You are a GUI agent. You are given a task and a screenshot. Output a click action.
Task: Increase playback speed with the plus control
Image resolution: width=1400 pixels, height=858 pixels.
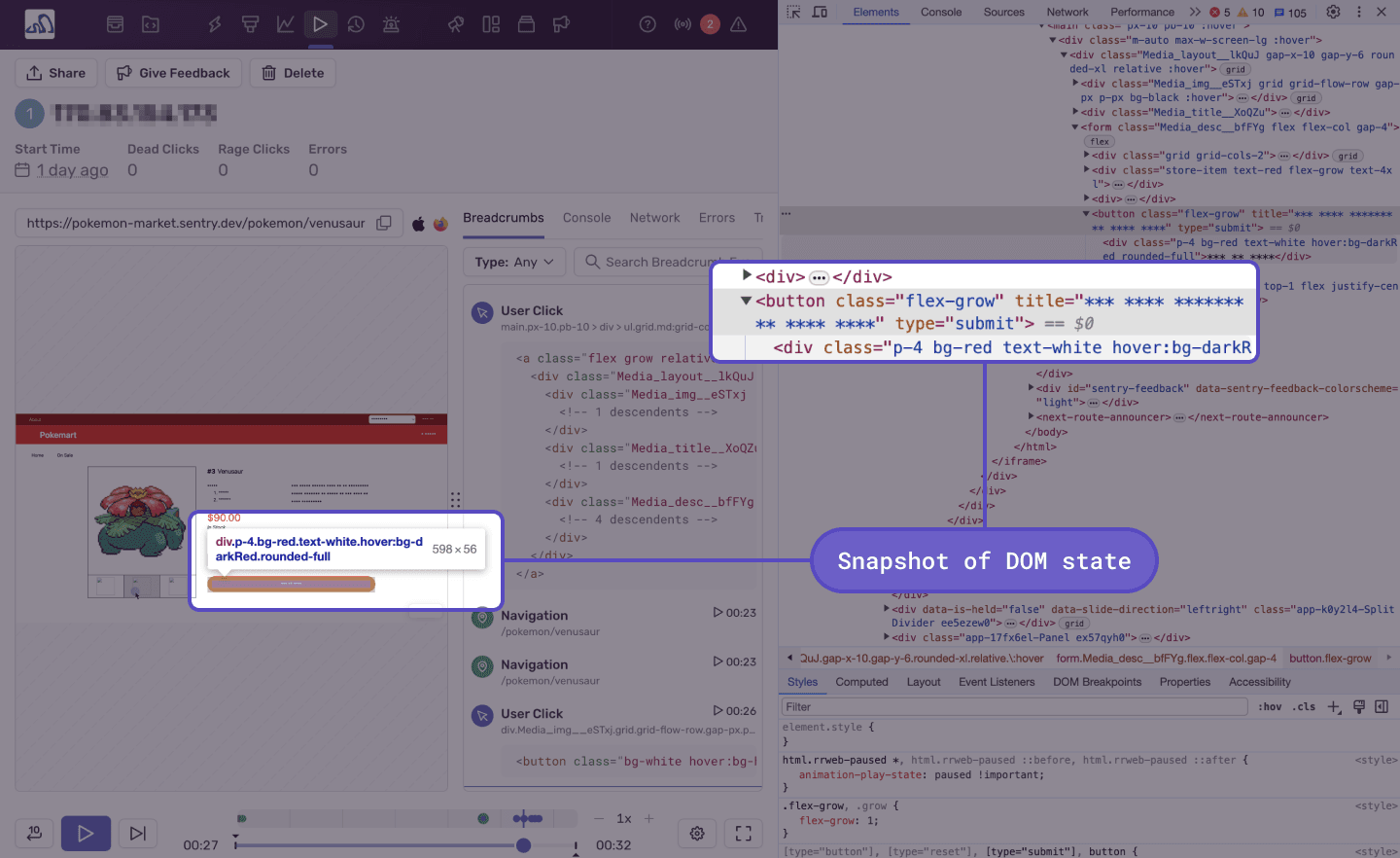point(649,818)
